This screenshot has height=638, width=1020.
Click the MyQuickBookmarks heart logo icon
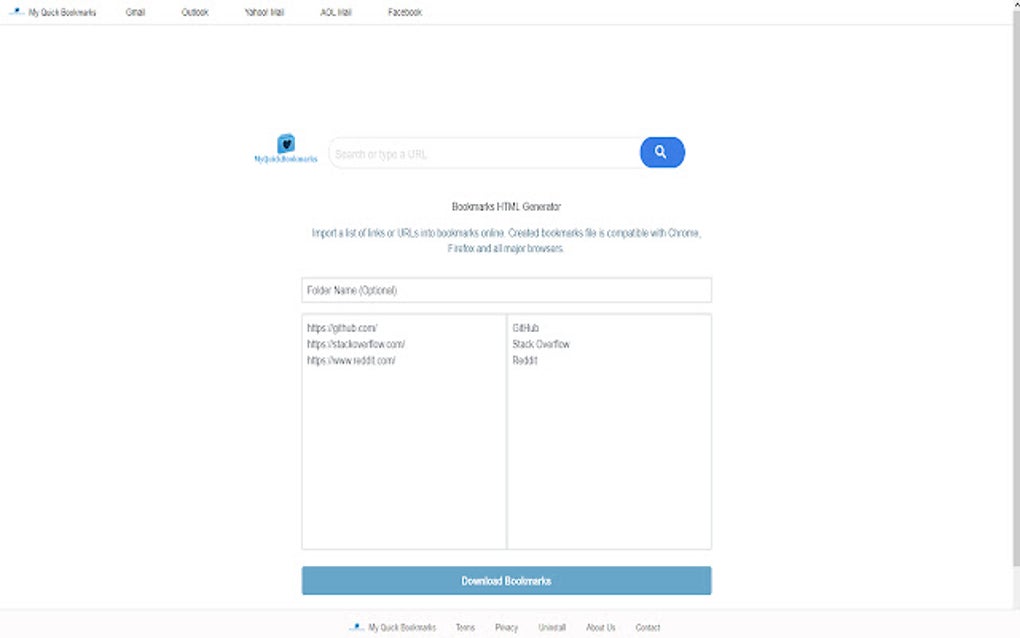point(287,145)
